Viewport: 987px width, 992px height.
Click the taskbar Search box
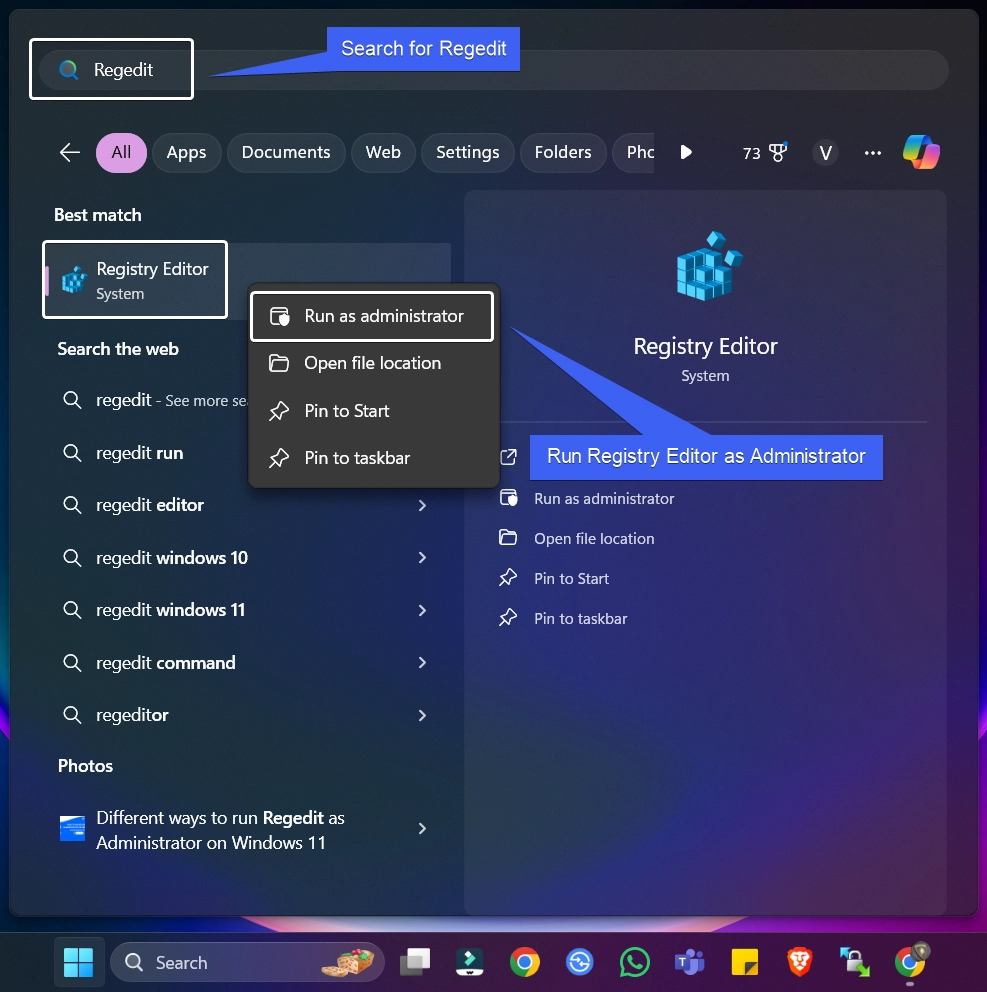tap(247, 962)
